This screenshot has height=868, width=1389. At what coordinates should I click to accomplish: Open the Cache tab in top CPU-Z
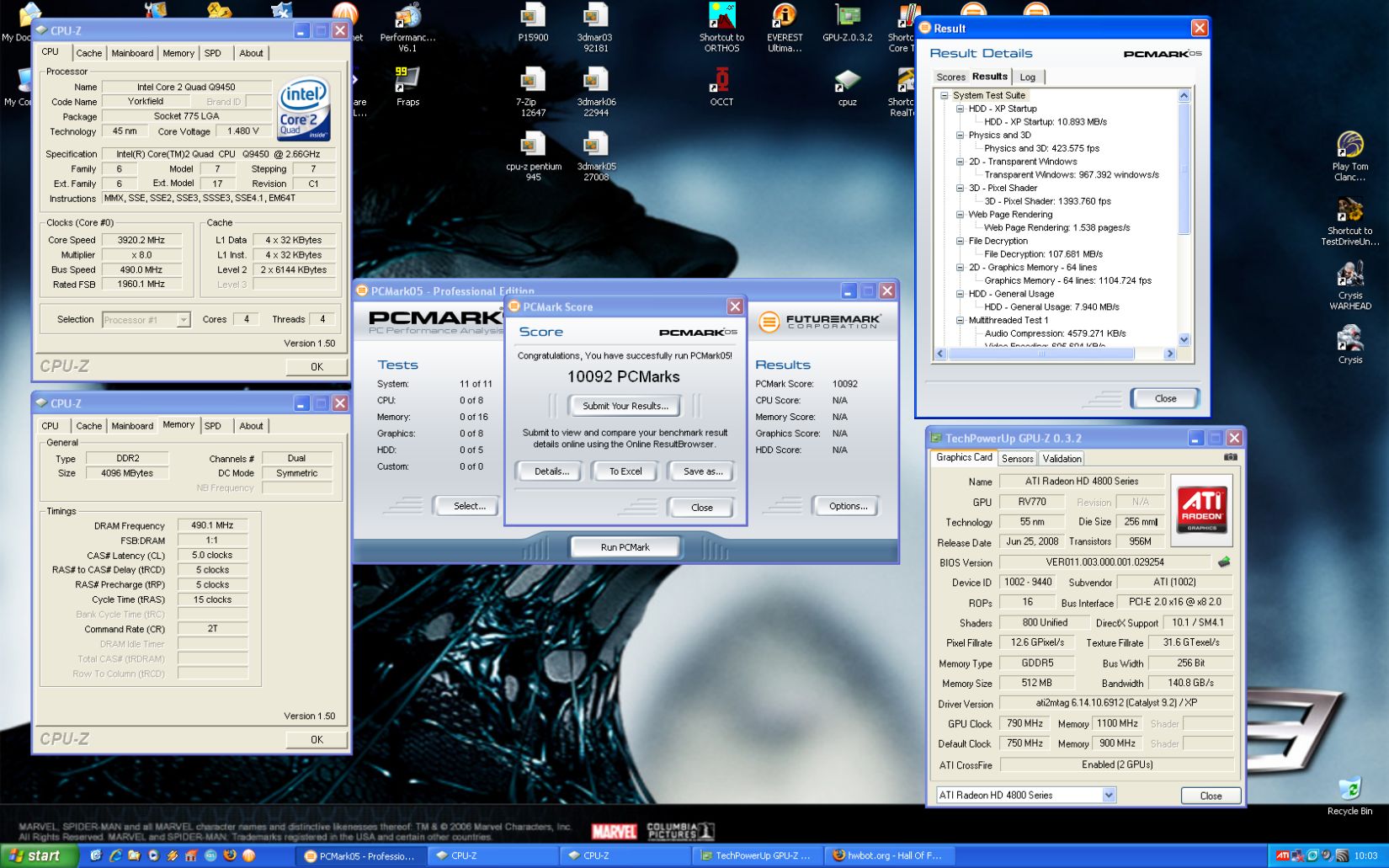point(88,53)
